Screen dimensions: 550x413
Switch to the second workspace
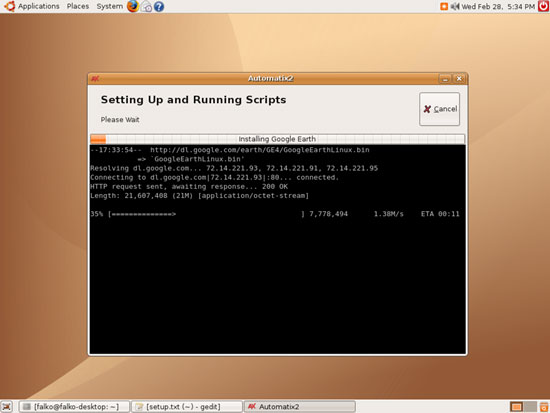tap(530, 407)
